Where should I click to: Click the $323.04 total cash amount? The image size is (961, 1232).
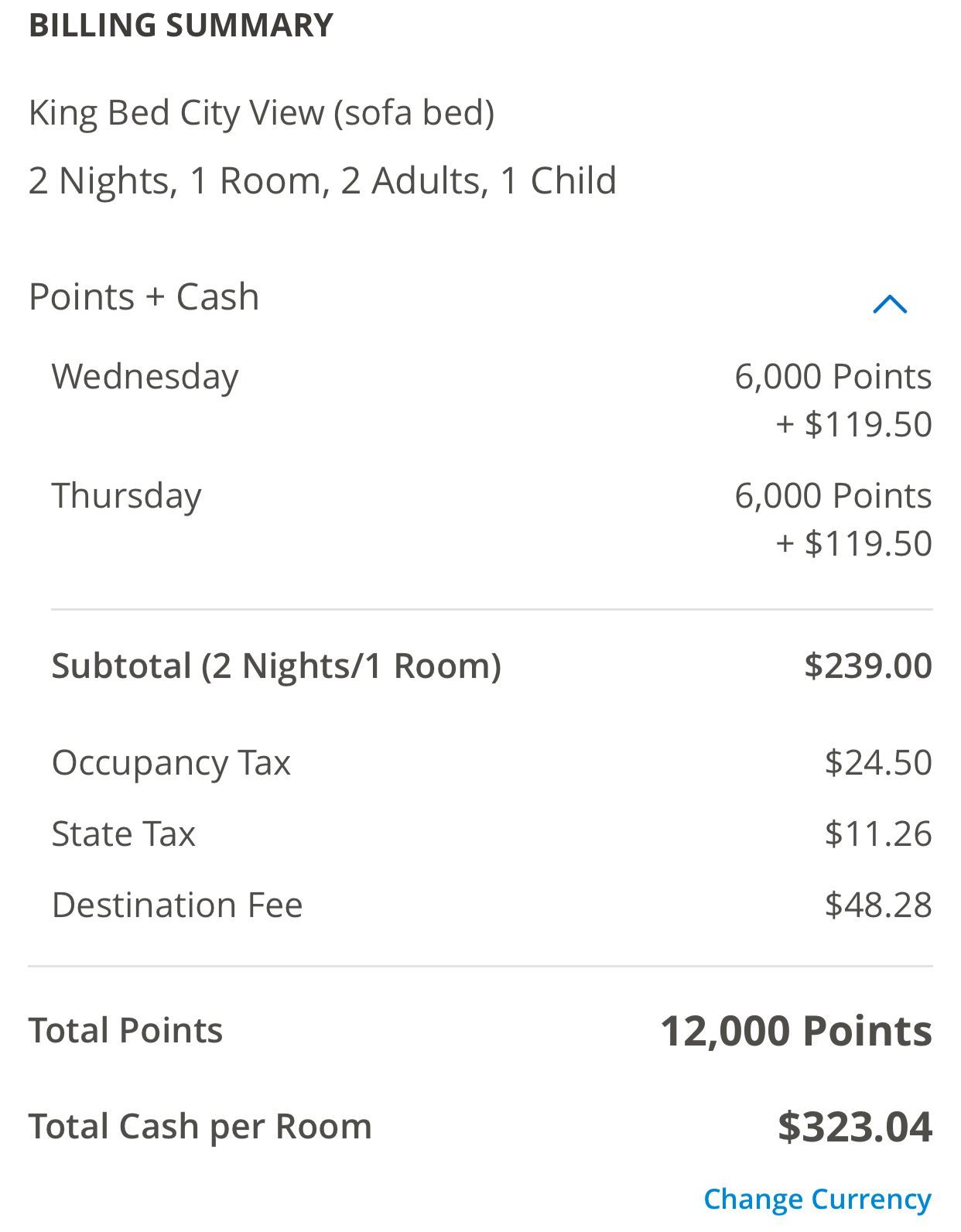point(855,1127)
